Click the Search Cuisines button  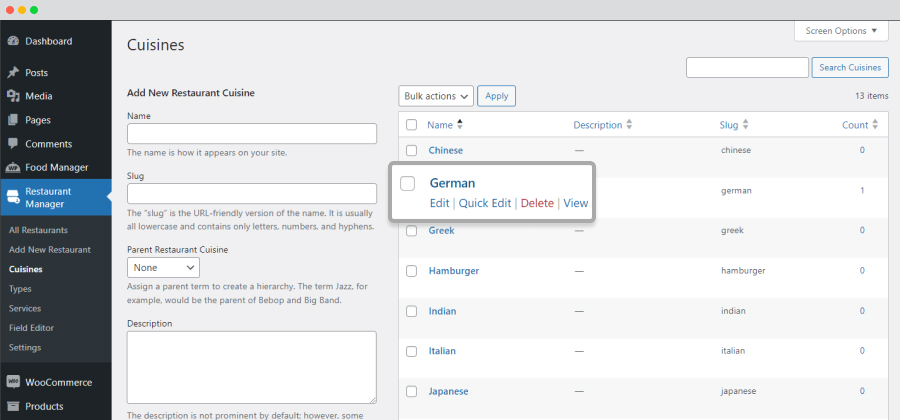click(850, 68)
